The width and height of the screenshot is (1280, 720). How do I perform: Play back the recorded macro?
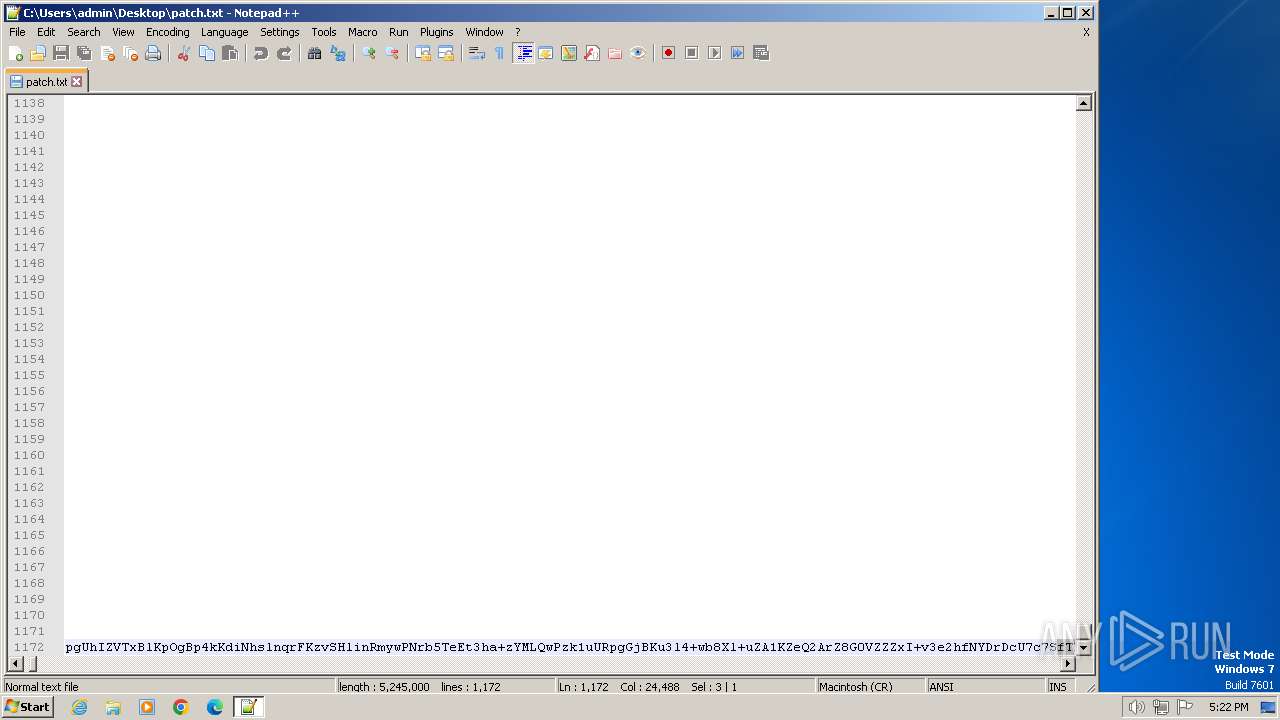pos(715,53)
